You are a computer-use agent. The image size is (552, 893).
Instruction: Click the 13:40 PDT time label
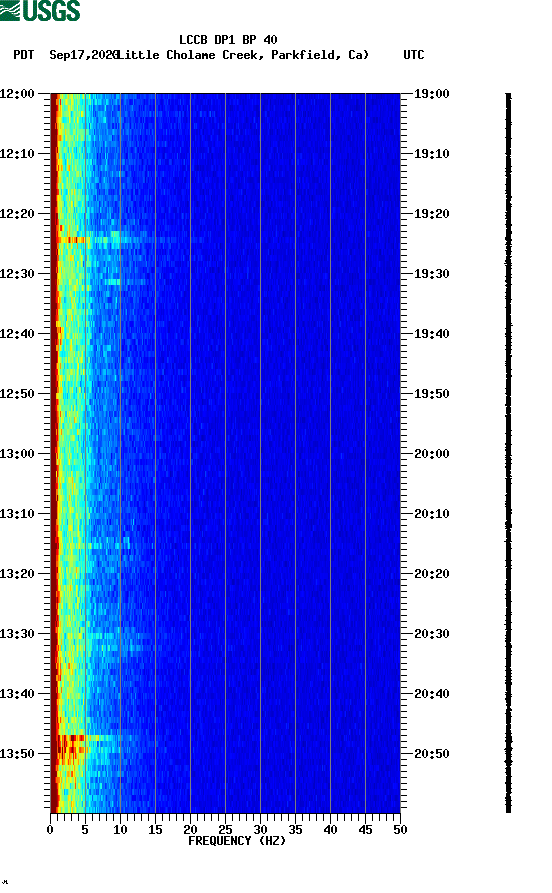coord(17,694)
